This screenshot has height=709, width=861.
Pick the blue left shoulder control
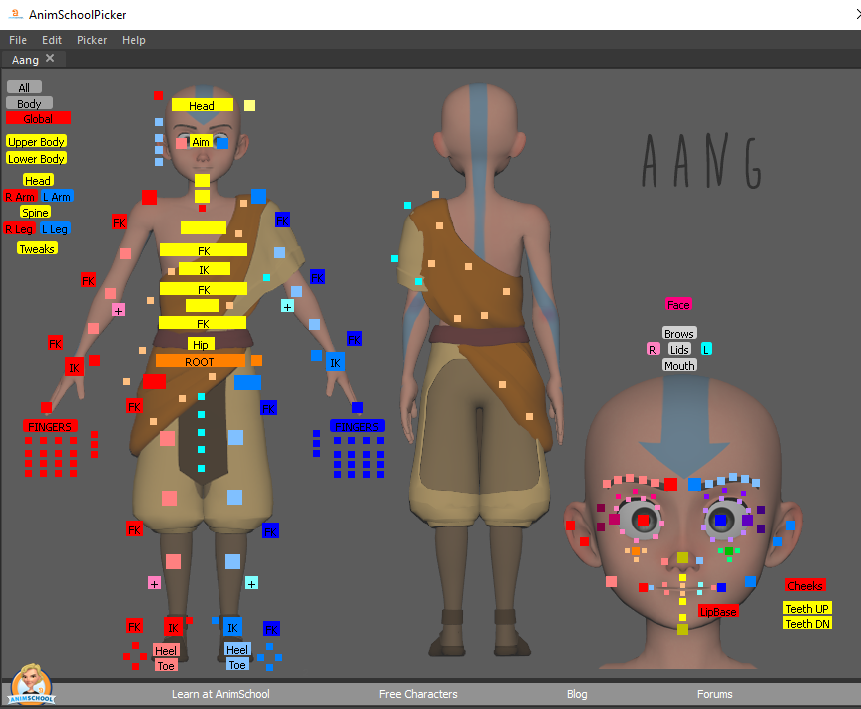pos(259,196)
